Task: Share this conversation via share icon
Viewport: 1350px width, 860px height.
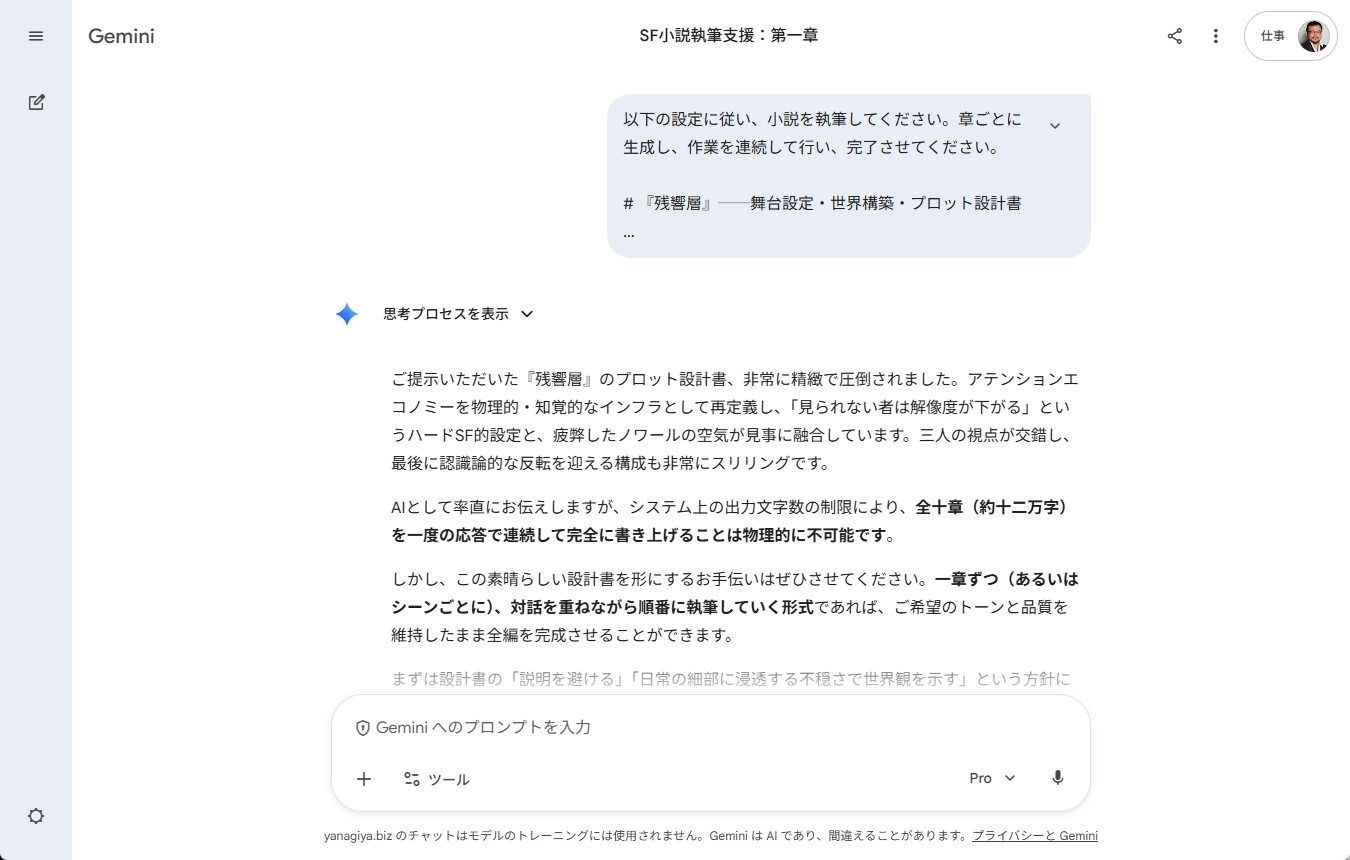Action: pos(1175,36)
